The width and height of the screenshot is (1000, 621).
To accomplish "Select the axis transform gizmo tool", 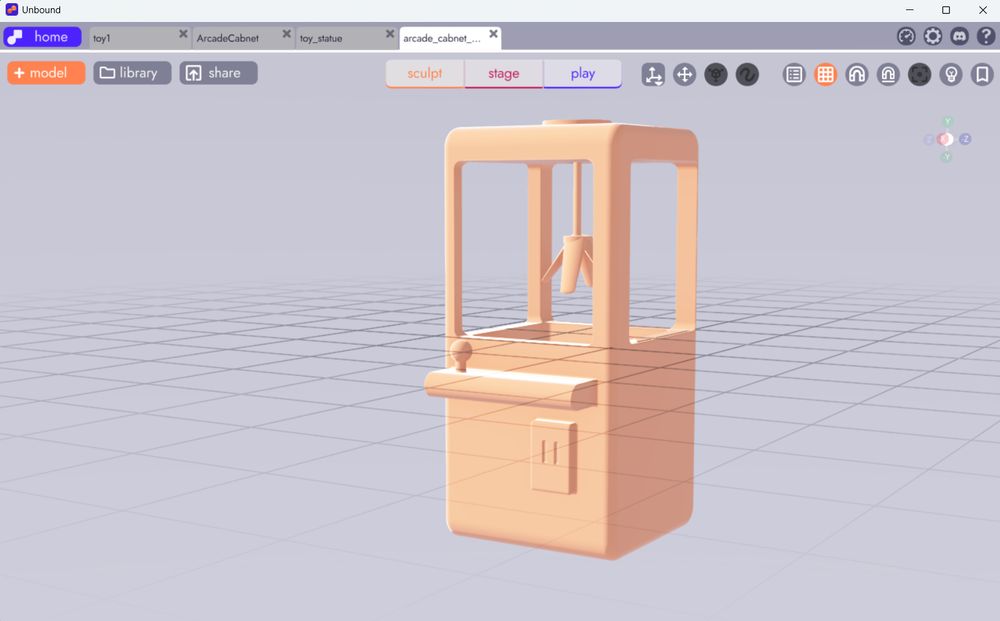I will (x=653, y=75).
